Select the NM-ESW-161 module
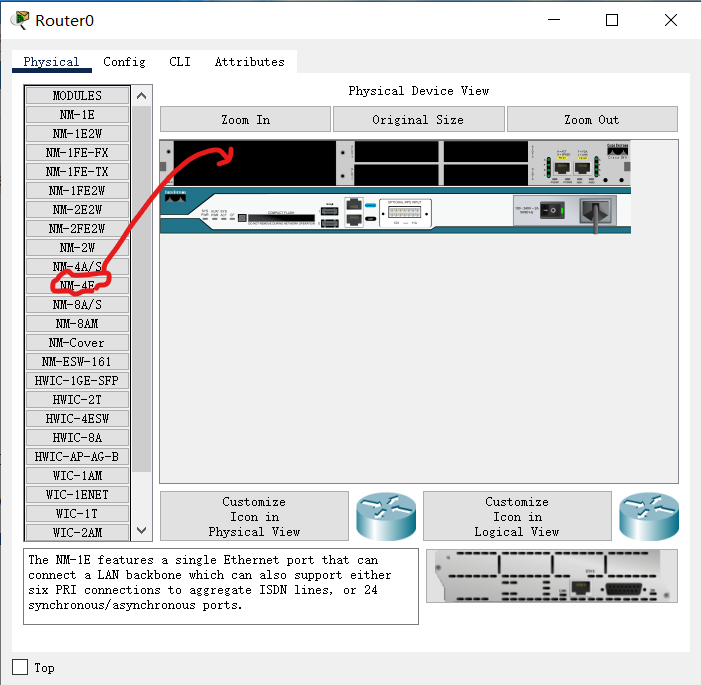This screenshot has height=685, width=701. (x=77, y=362)
